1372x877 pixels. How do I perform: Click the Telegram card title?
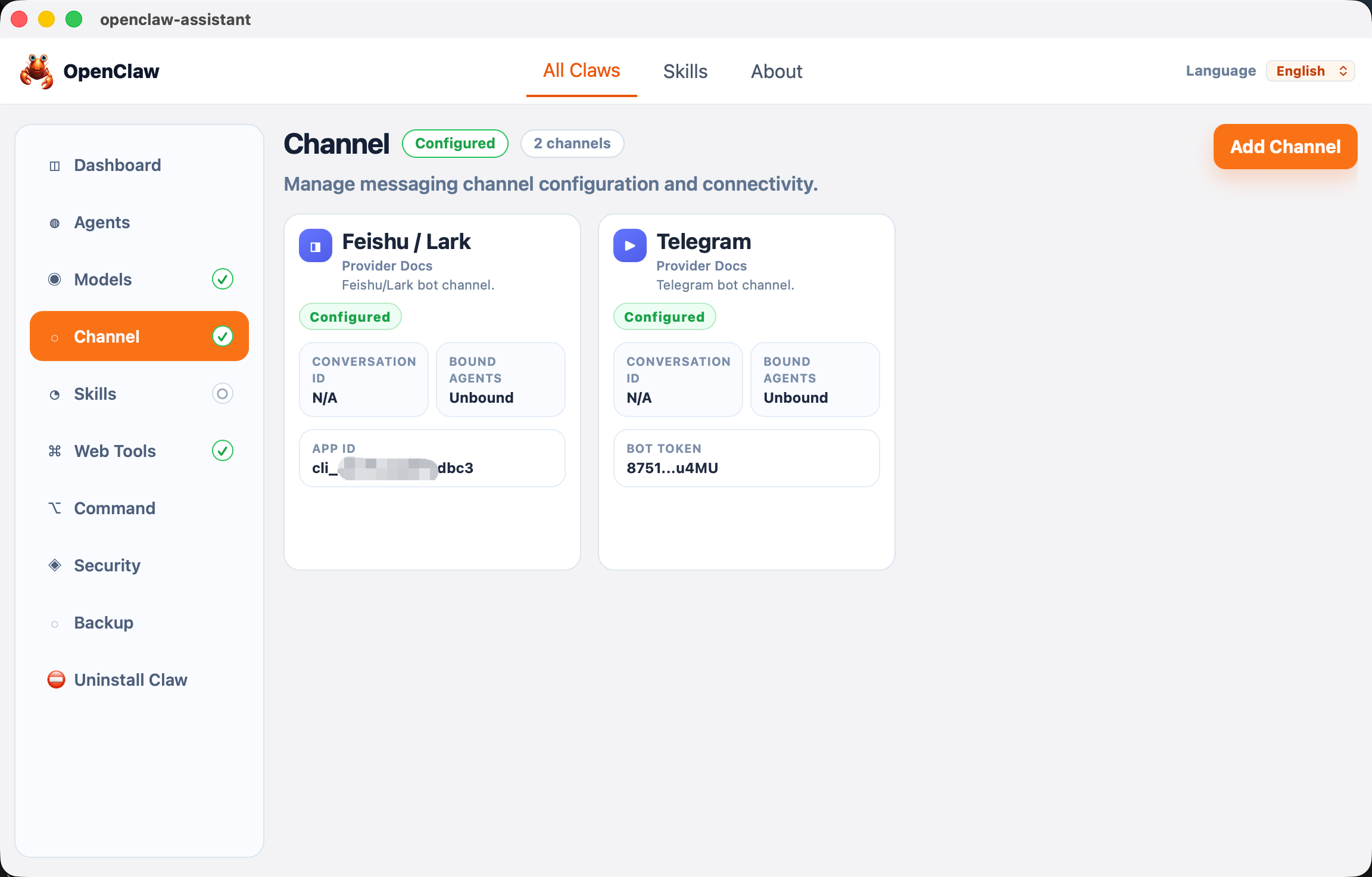click(x=704, y=242)
